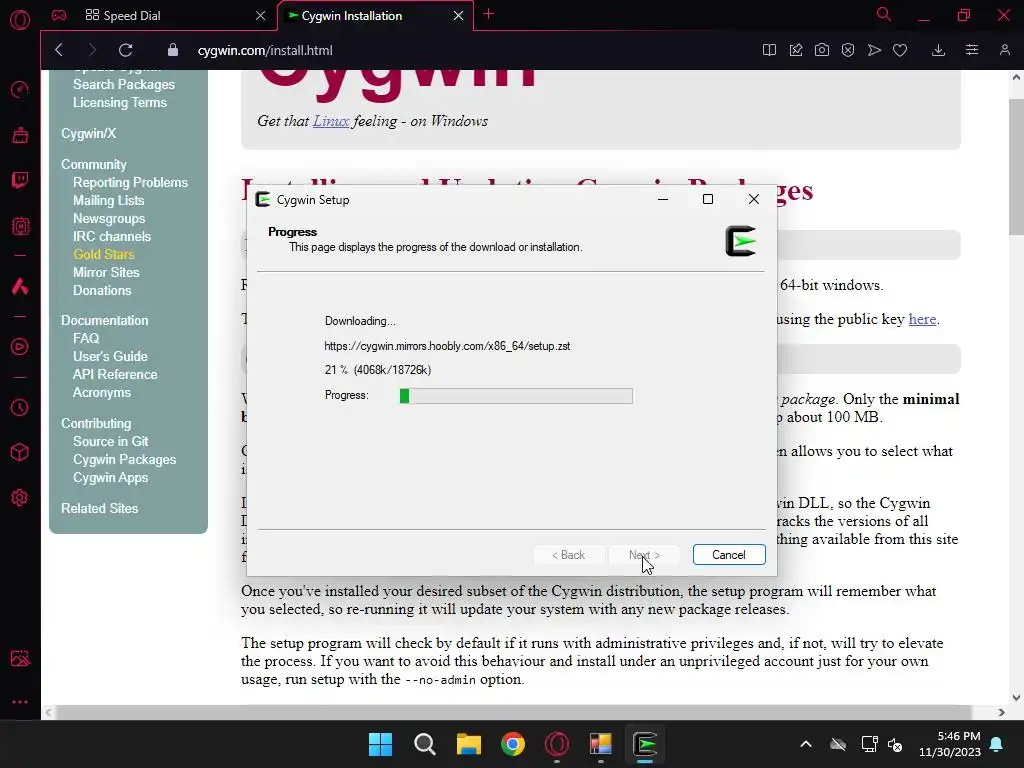The width and height of the screenshot is (1024, 768).
Task: Open Licensing Terms link
Action: click(x=120, y=103)
